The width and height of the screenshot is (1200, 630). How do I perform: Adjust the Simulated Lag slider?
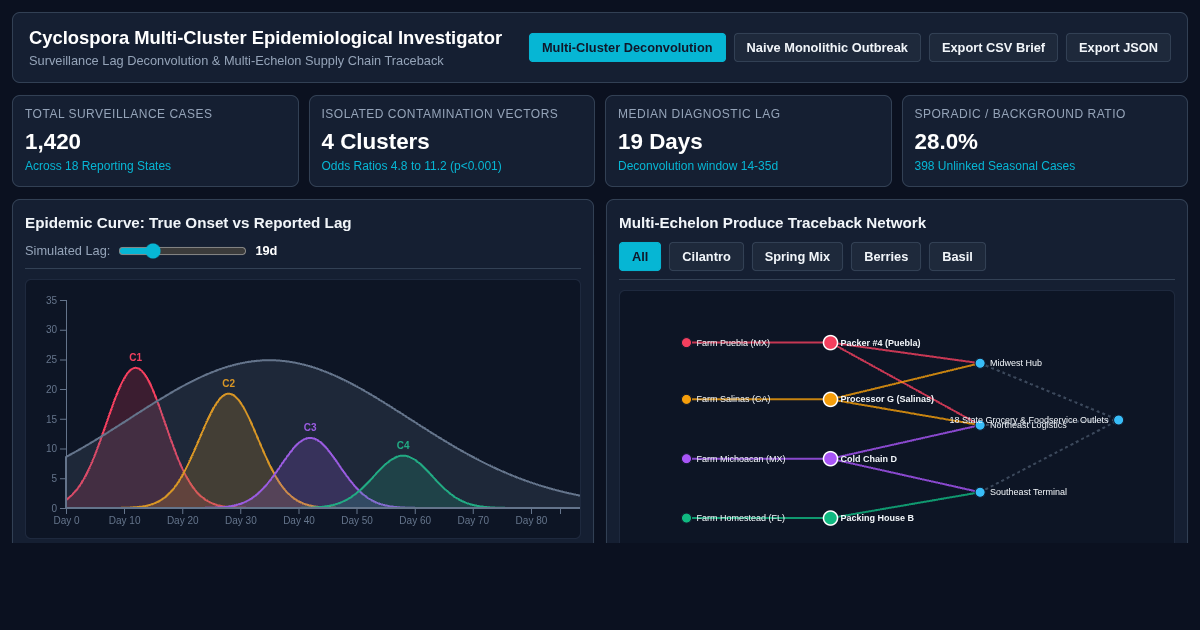point(182,251)
